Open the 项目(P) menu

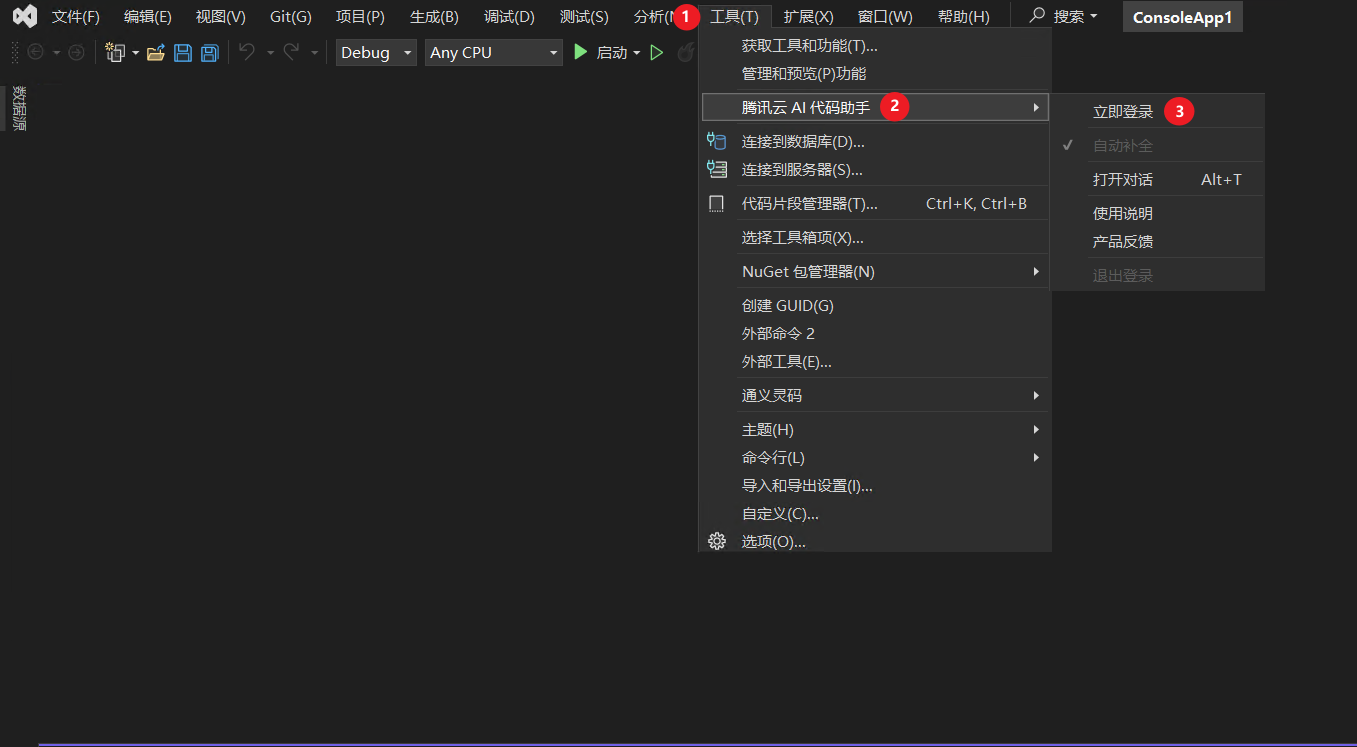pyautogui.click(x=360, y=17)
